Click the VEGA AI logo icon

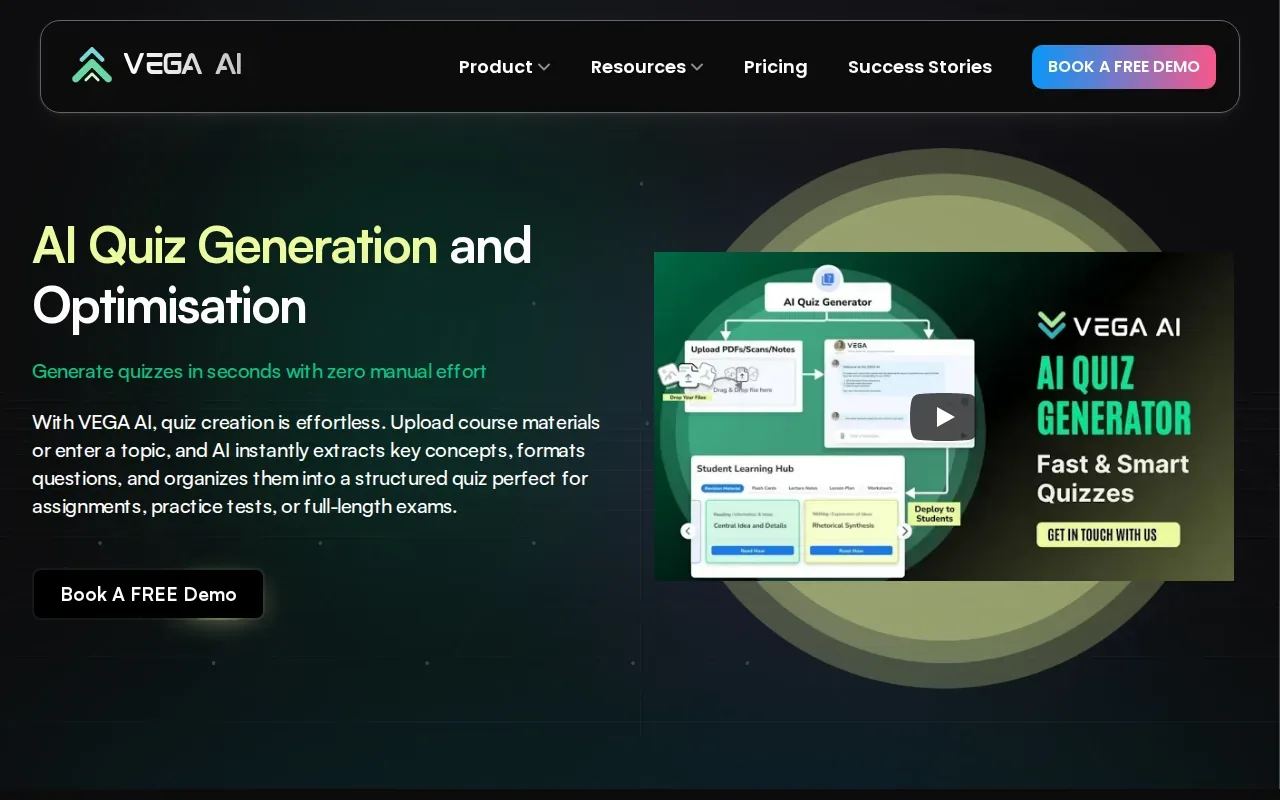click(x=91, y=66)
